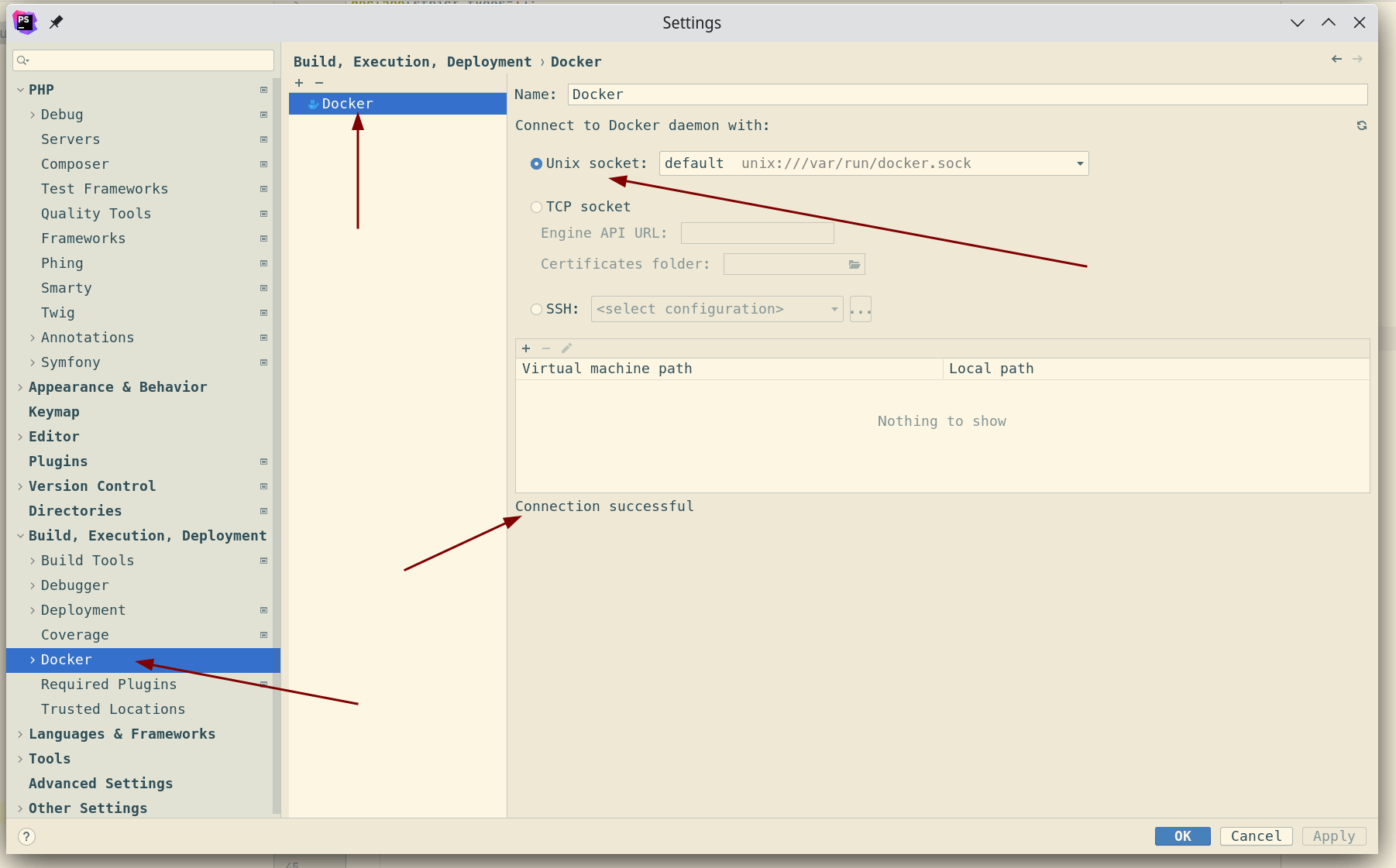
Task: Add a new Docker configuration with plus icon
Action: coord(299,83)
